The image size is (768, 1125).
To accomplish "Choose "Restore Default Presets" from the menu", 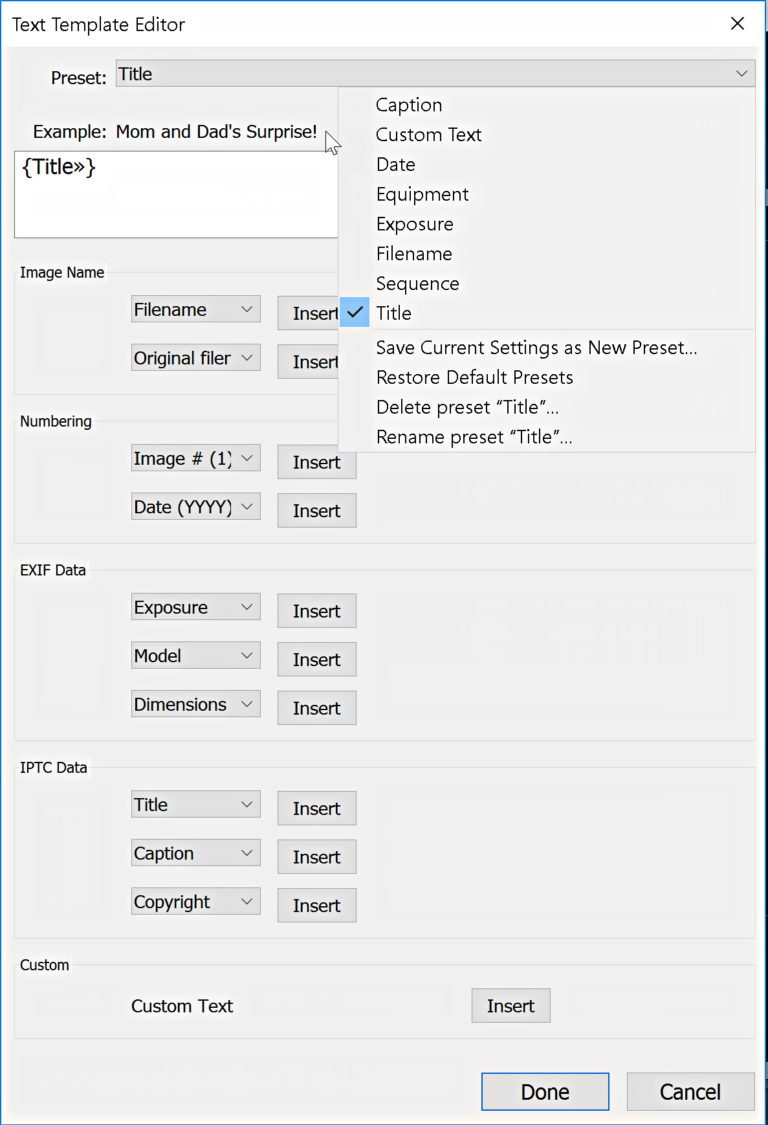I will (474, 377).
